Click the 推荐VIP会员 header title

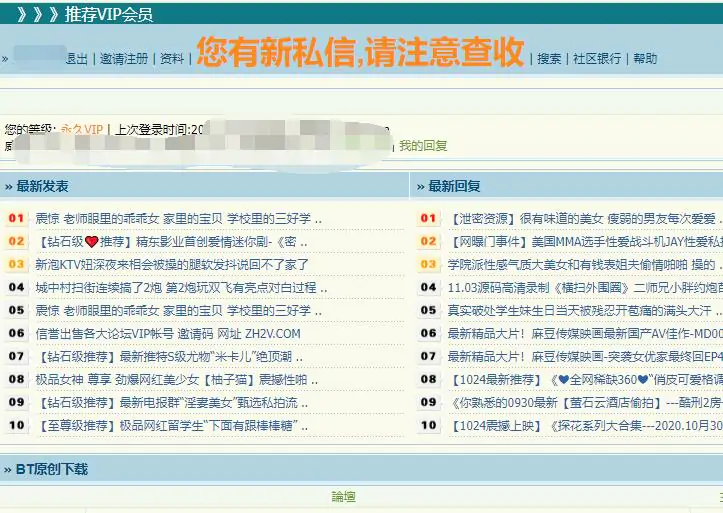tap(108, 14)
